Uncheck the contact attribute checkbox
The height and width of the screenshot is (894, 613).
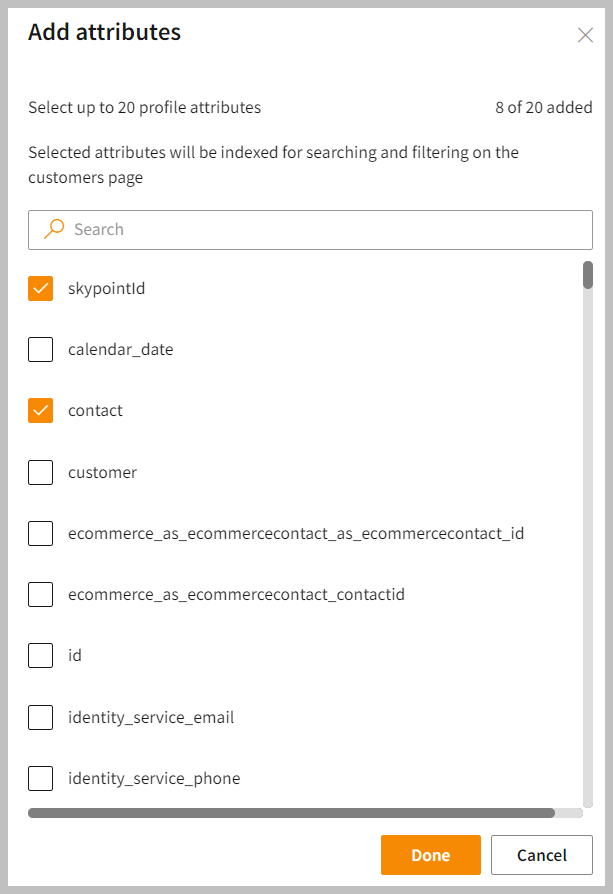(x=41, y=411)
